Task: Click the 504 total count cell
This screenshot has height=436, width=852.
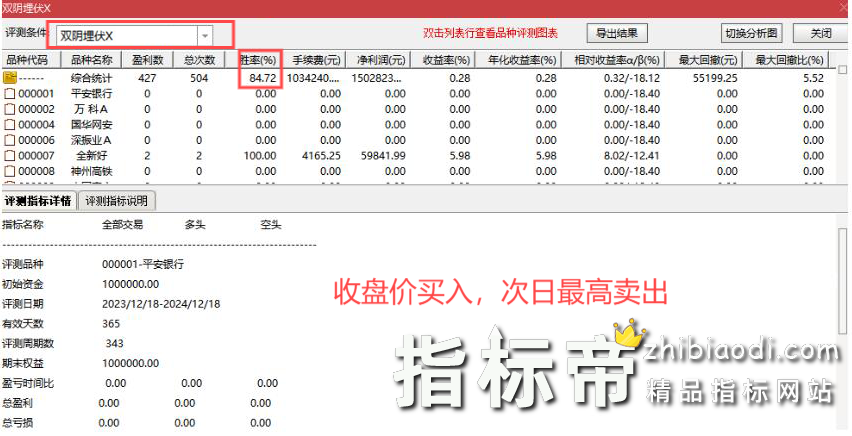Action: tap(199, 78)
